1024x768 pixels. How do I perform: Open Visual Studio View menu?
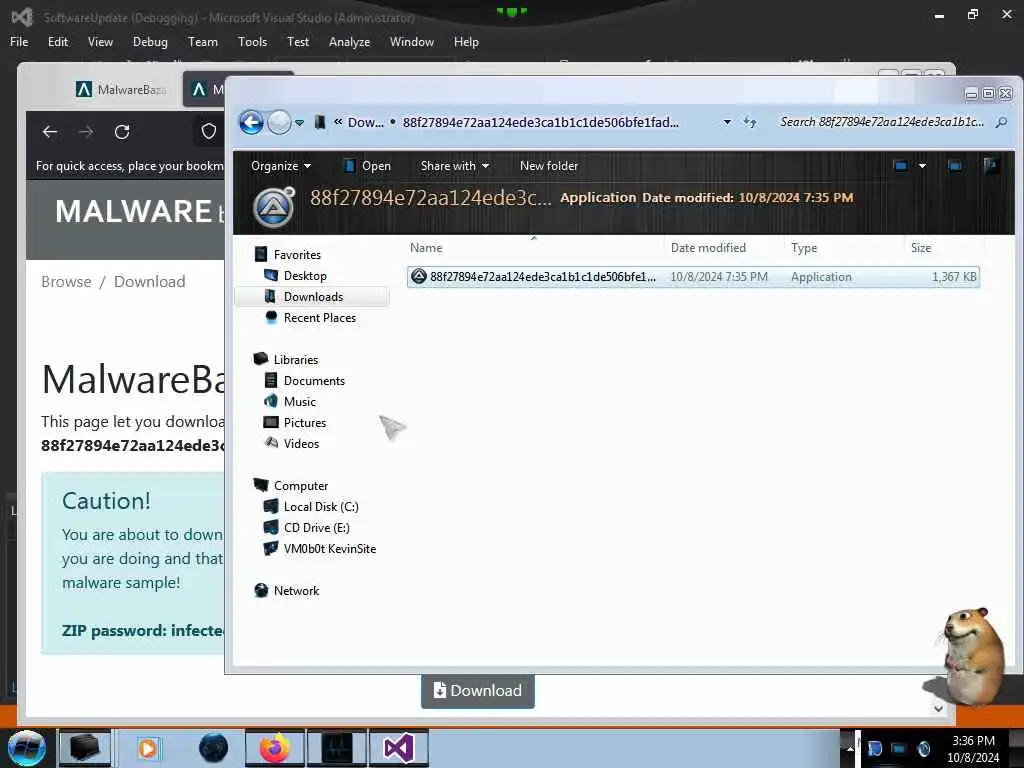coord(100,42)
